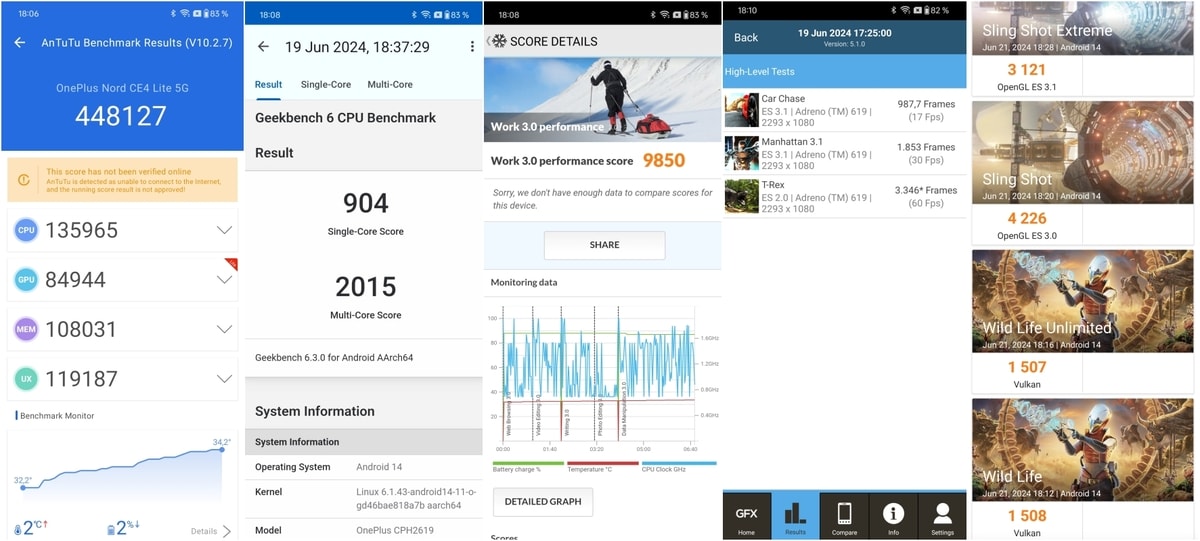Expand the GPU score row chevron
The height and width of the screenshot is (541, 1200).
coord(224,280)
